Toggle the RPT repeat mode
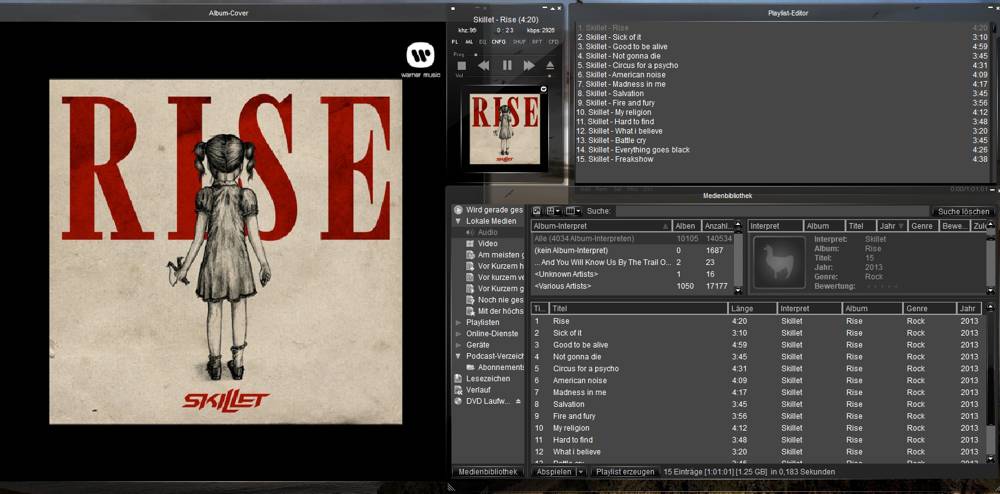This screenshot has height=494, width=1000. (x=537, y=42)
